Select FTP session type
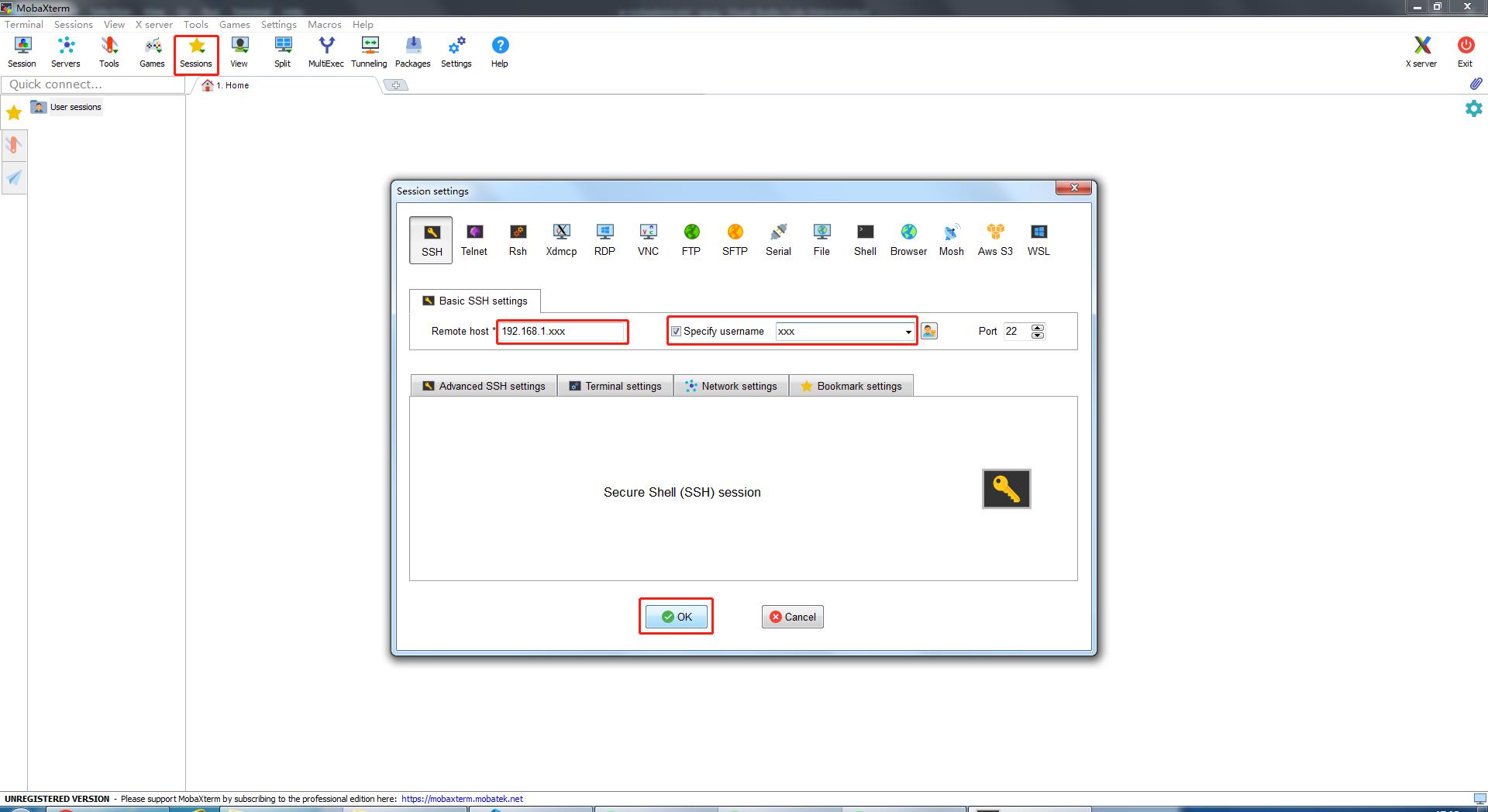Screen dimensions: 1488x812 click(691, 240)
